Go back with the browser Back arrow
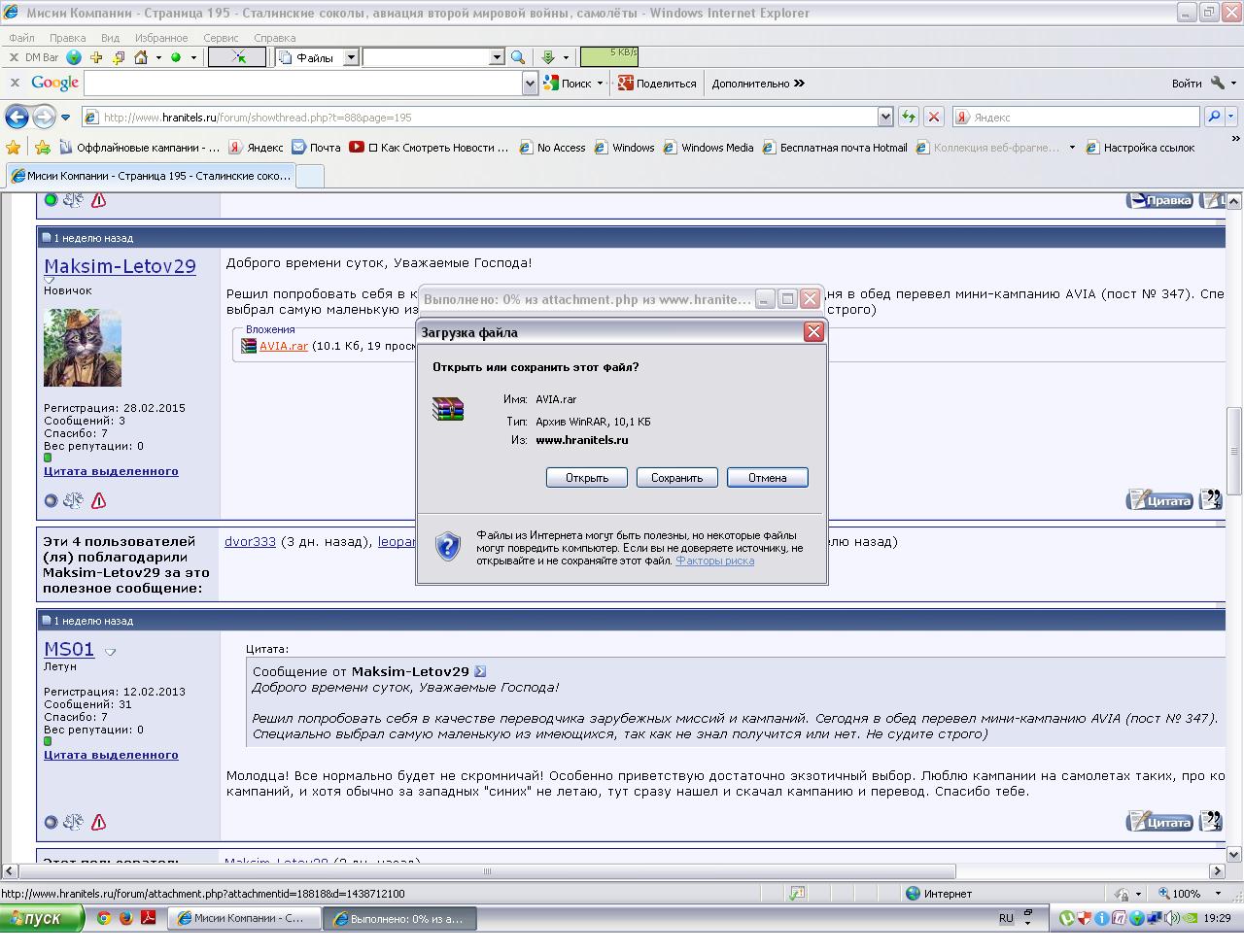Viewport: 1244px width, 952px height. [x=17, y=117]
